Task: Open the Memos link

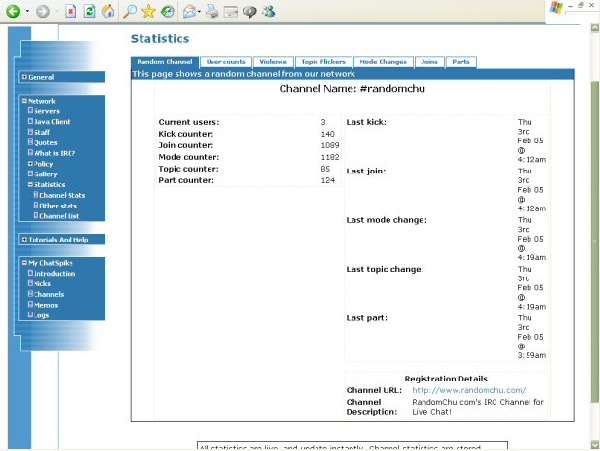Action: (46, 305)
